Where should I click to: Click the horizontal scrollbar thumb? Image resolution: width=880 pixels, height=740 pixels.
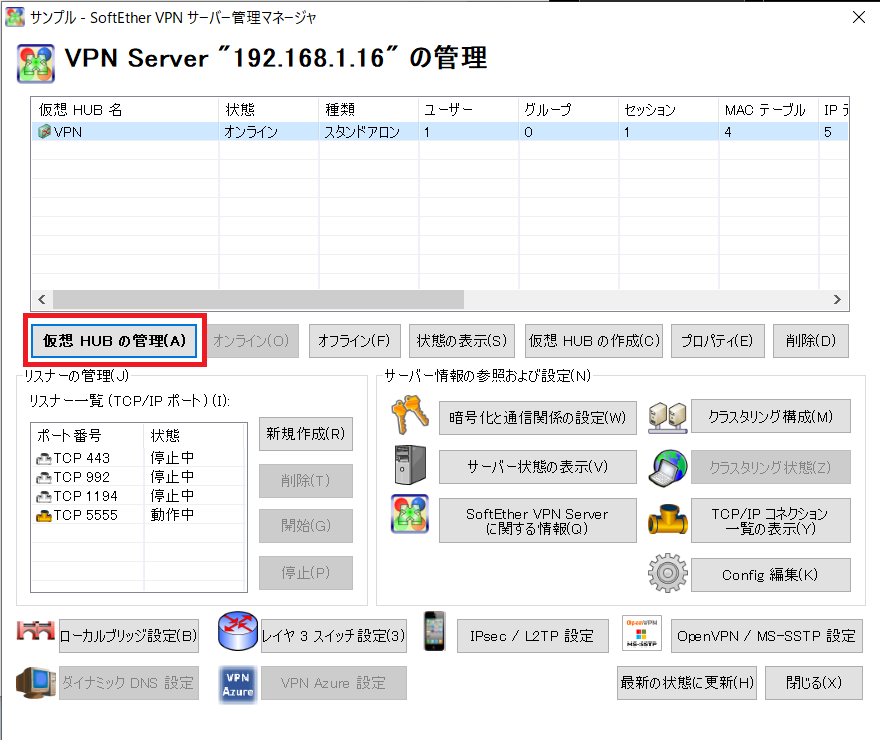click(259, 300)
